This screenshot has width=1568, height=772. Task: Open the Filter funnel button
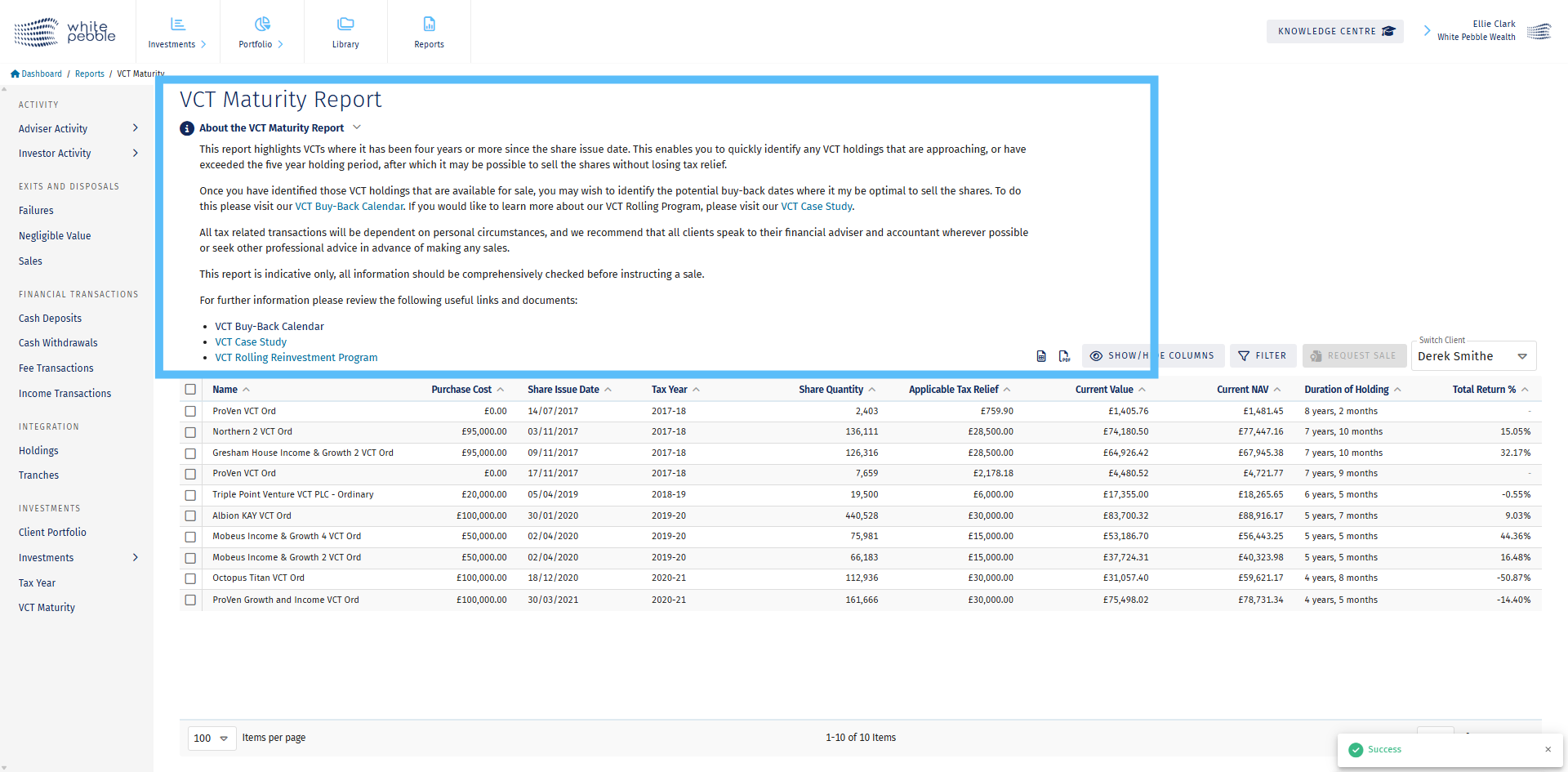click(x=1262, y=356)
